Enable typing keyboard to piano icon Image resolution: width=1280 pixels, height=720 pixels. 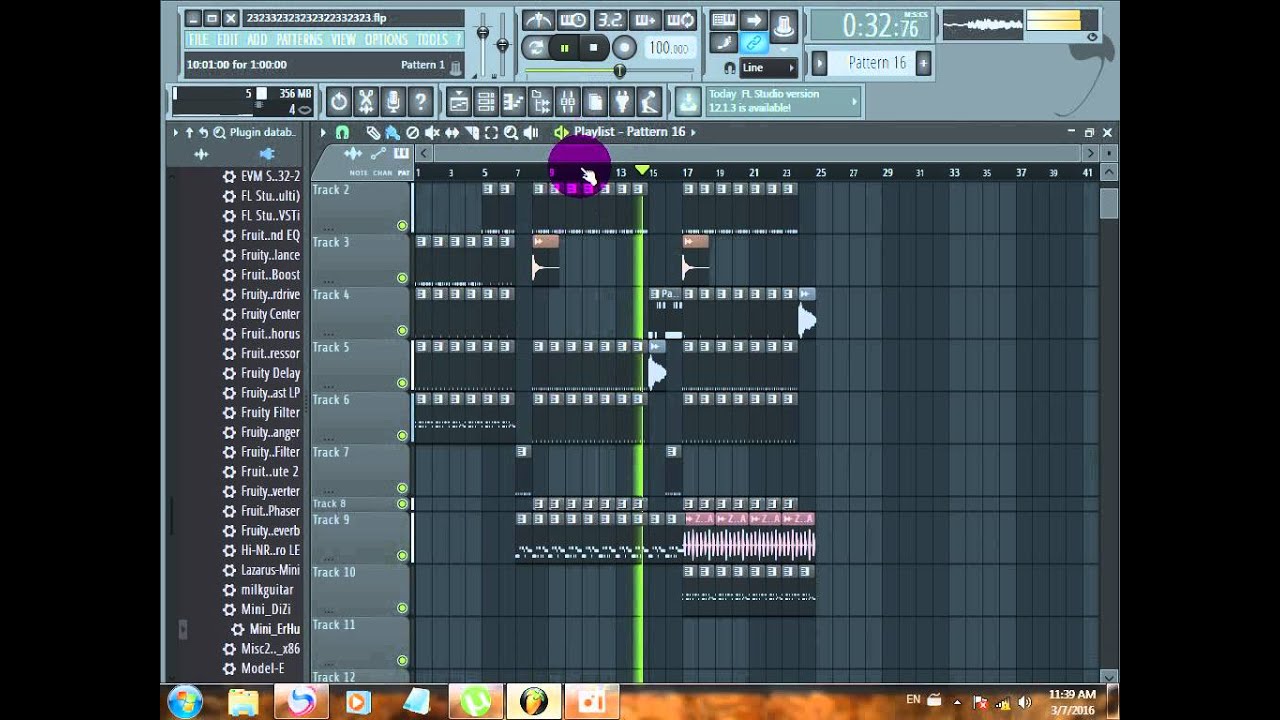point(723,20)
